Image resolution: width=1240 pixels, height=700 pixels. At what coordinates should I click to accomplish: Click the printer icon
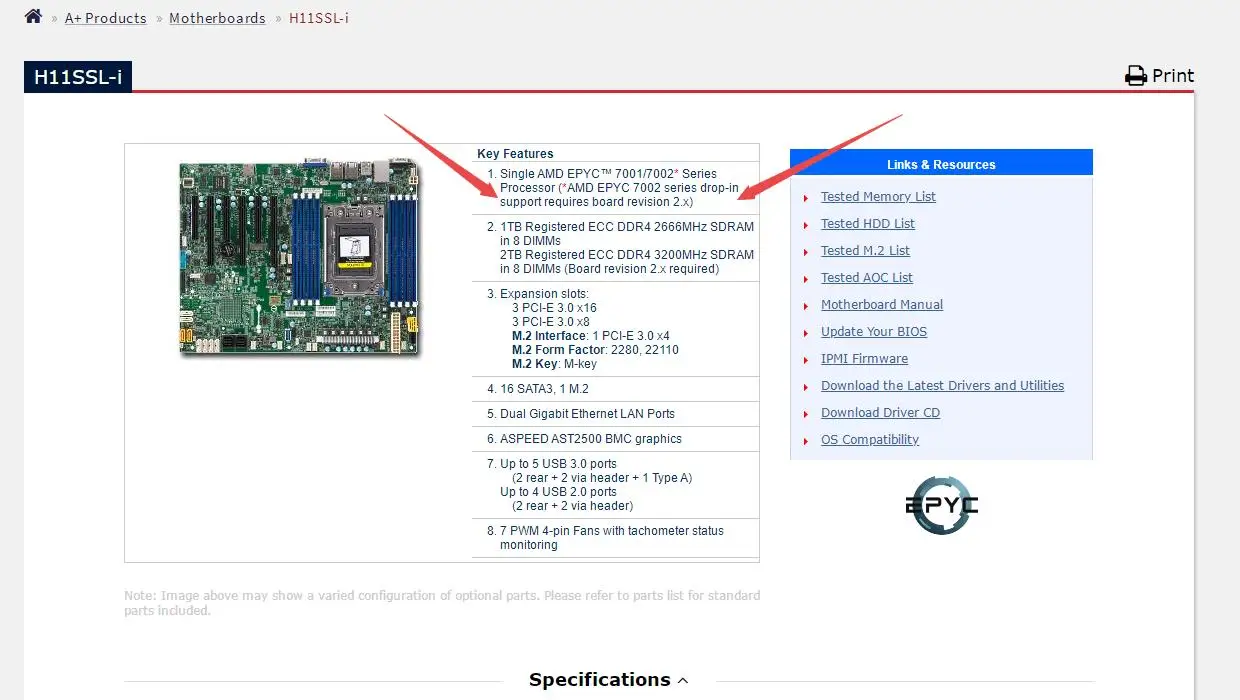[1136, 76]
